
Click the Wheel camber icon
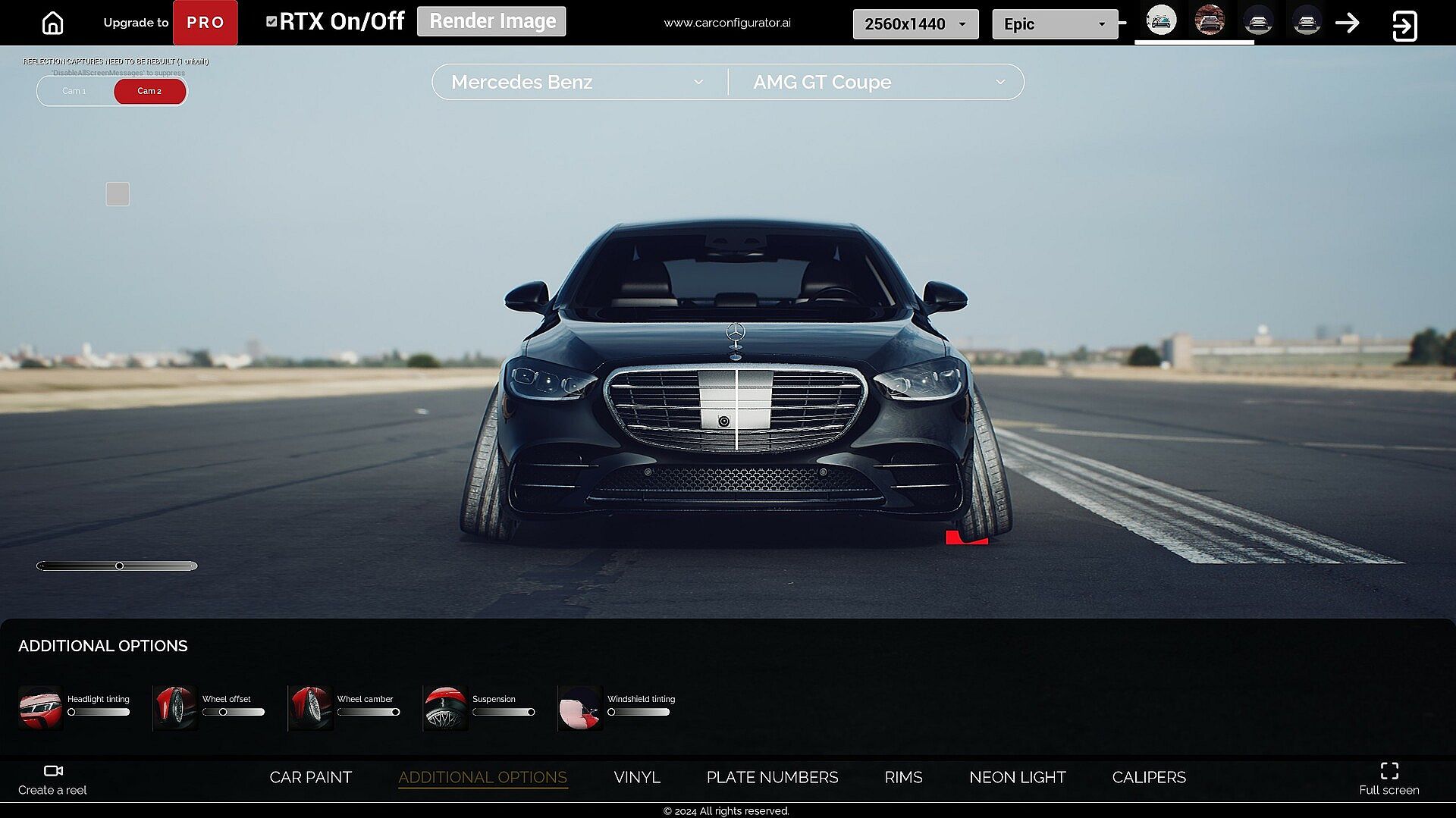click(x=310, y=707)
